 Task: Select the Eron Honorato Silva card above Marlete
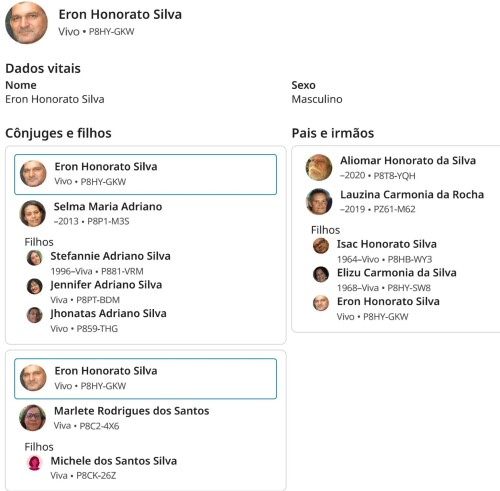coord(145,379)
